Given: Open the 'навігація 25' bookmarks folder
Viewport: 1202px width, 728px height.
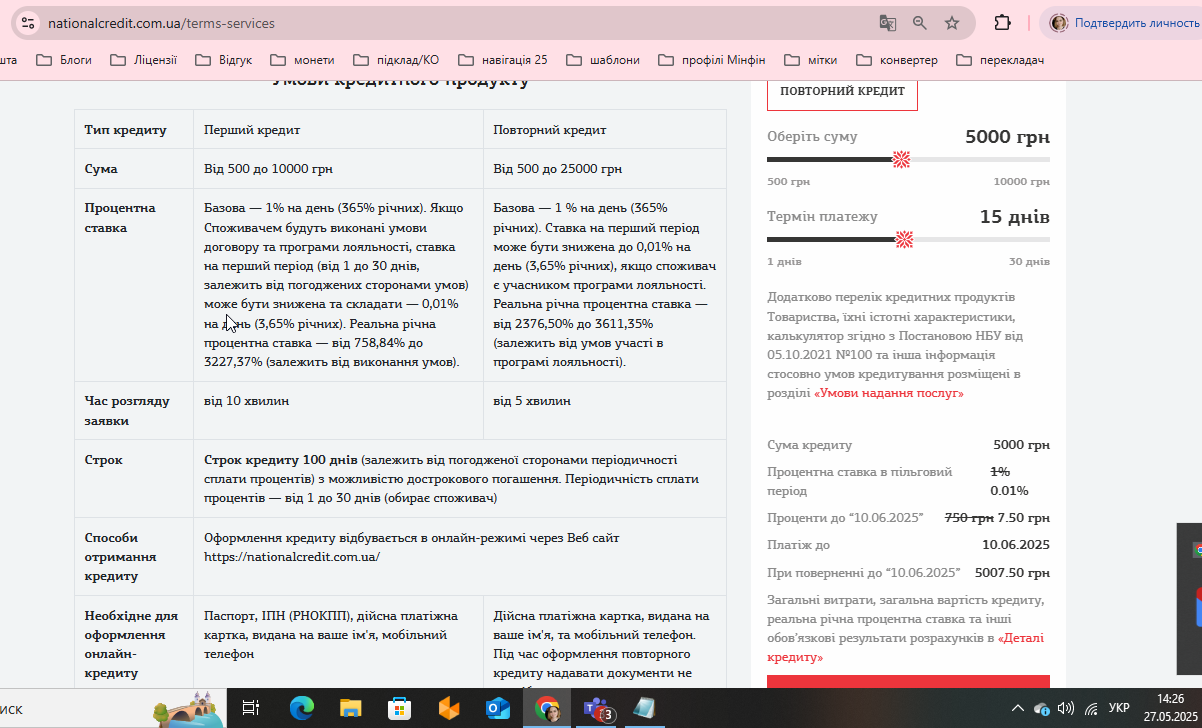Looking at the screenshot, I should [x=502, y=60].
